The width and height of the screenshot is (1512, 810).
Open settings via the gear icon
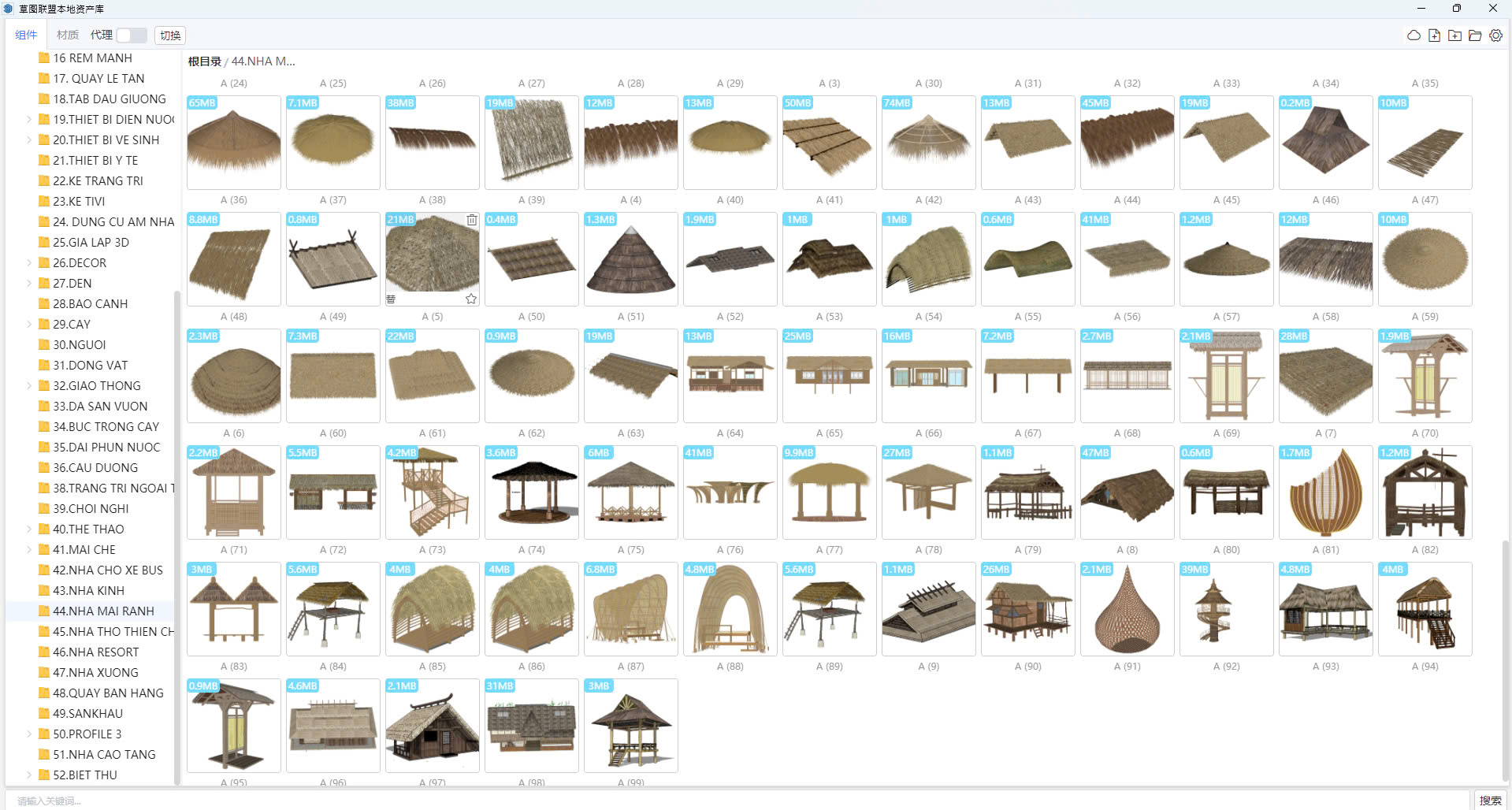click(1495, 35)
